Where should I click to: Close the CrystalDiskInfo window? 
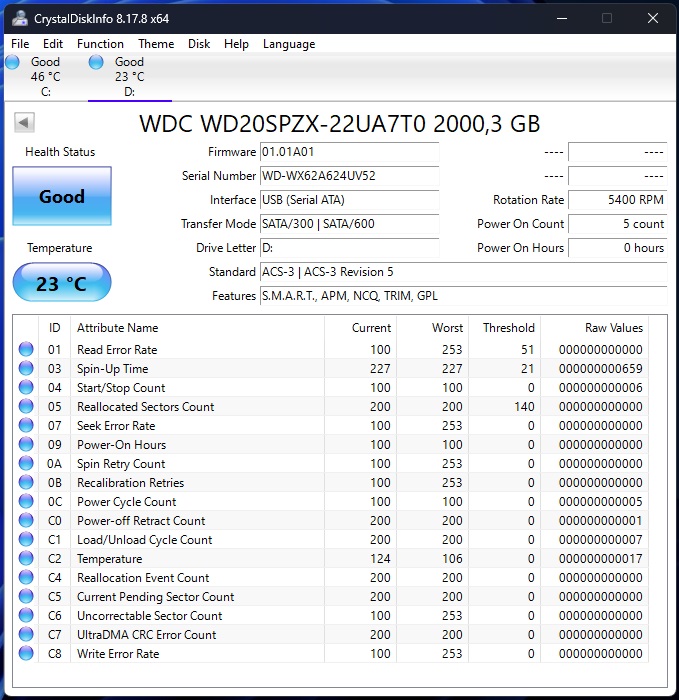tap(653, 18)
